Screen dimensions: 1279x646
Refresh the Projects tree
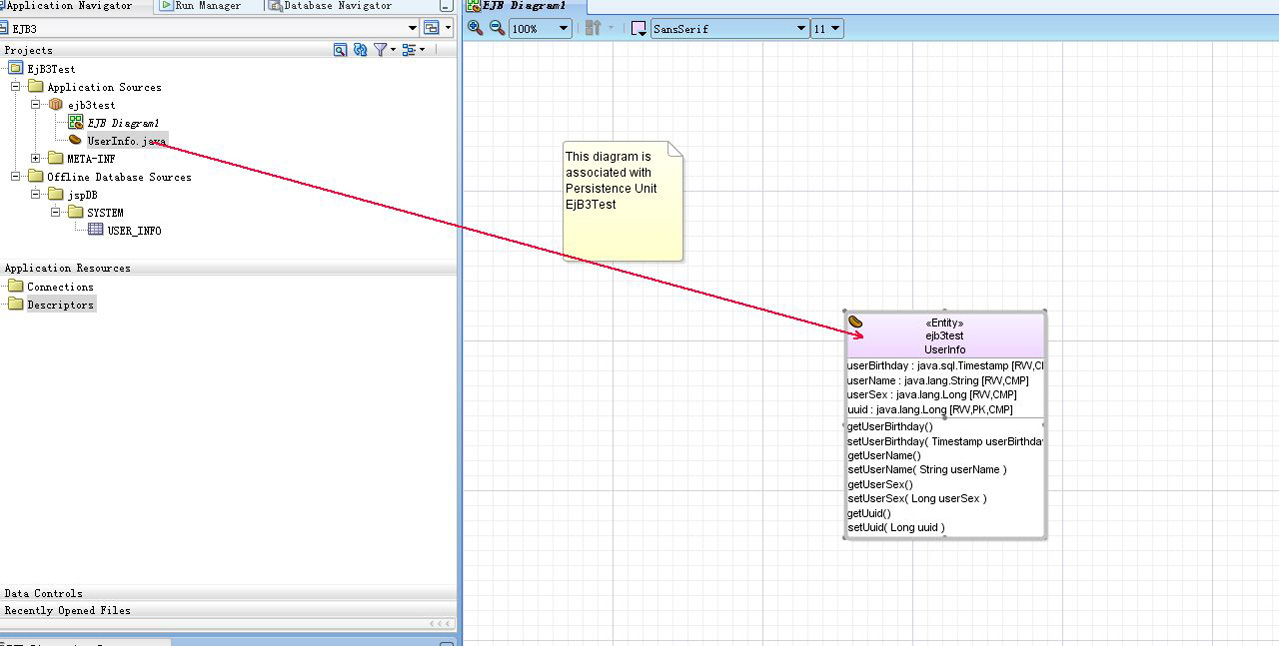point(361,49)
